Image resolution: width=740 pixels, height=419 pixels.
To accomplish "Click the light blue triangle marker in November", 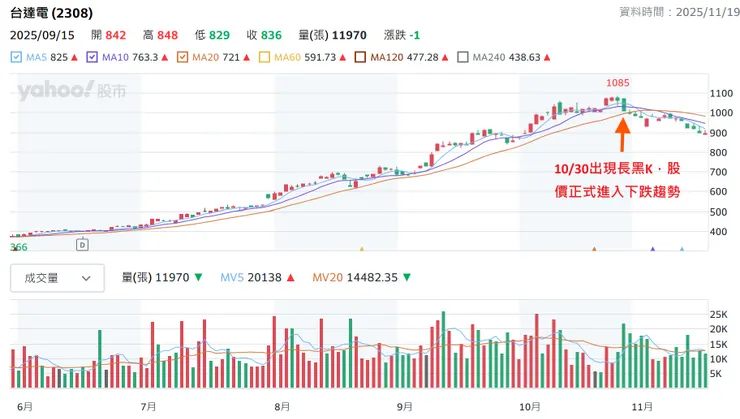I will click(682, 249).
